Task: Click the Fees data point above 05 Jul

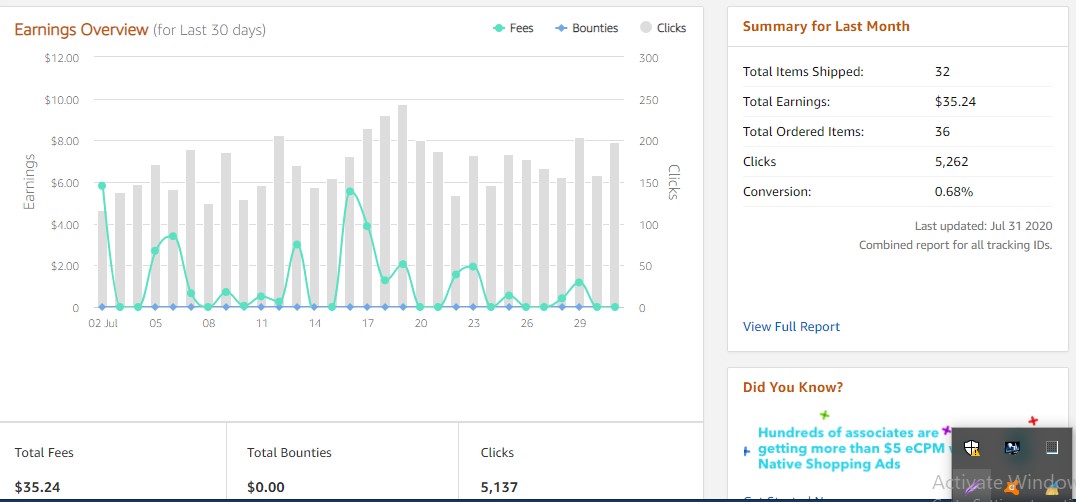Action: (155, 250)
